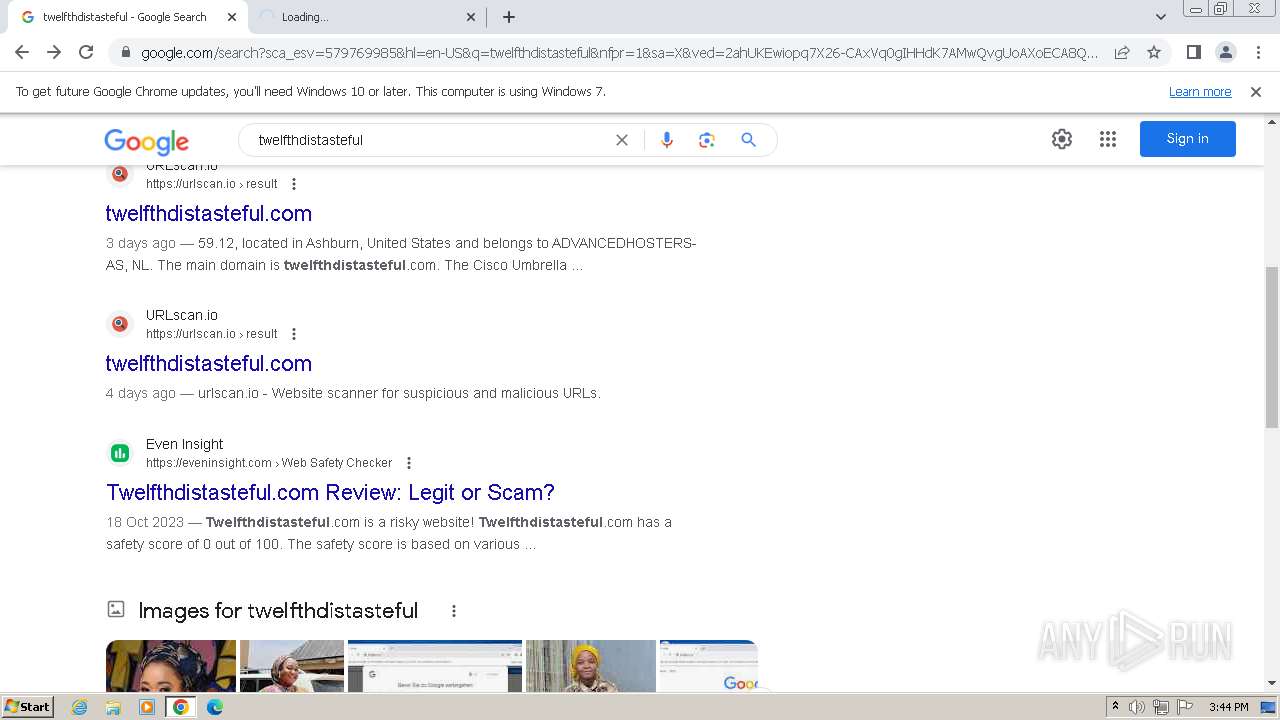
Task: Search by voice microphone
Action: [667, 140]
